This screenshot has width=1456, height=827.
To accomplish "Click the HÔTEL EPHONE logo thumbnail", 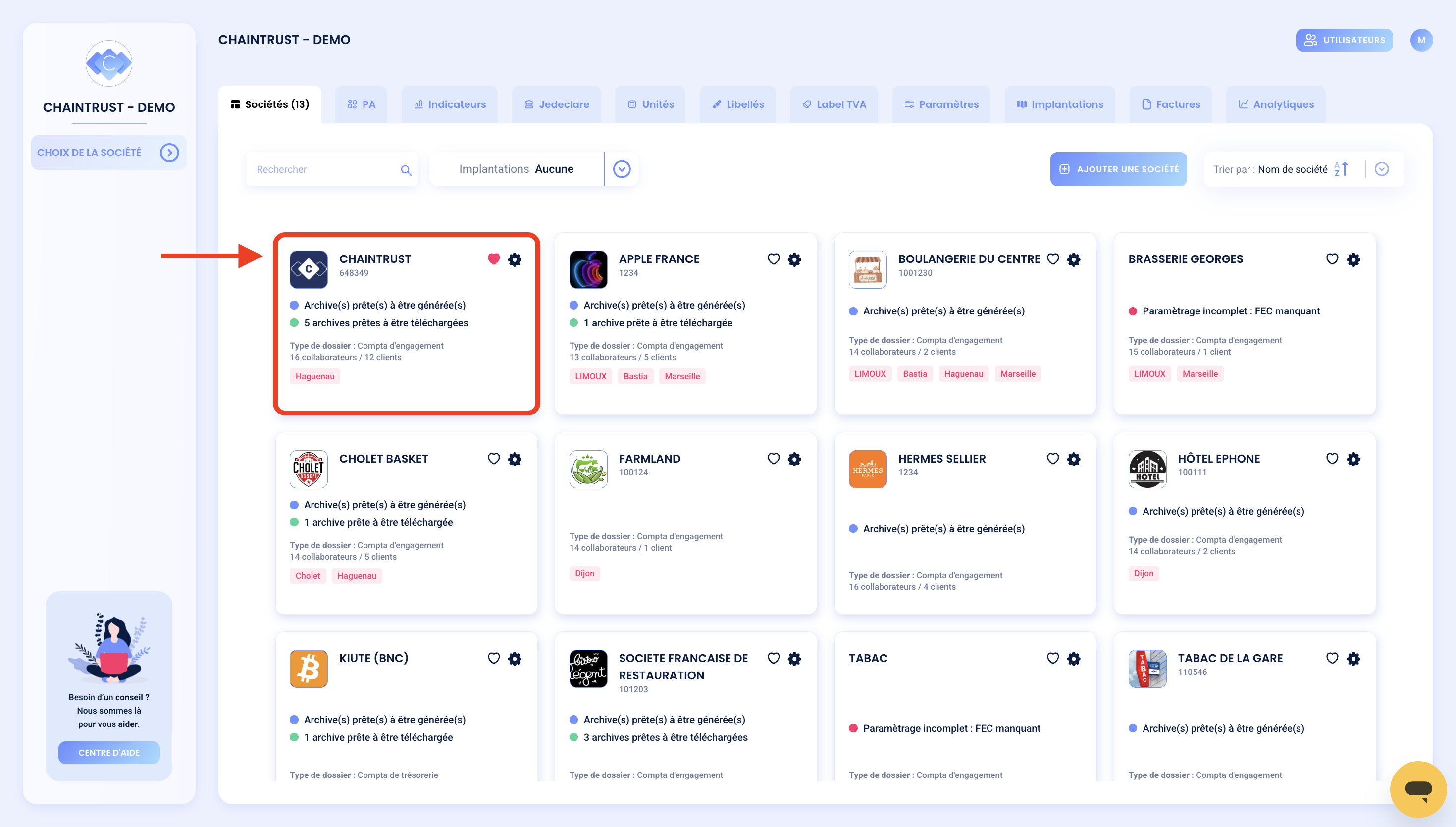I will [x=1147, y=468].
